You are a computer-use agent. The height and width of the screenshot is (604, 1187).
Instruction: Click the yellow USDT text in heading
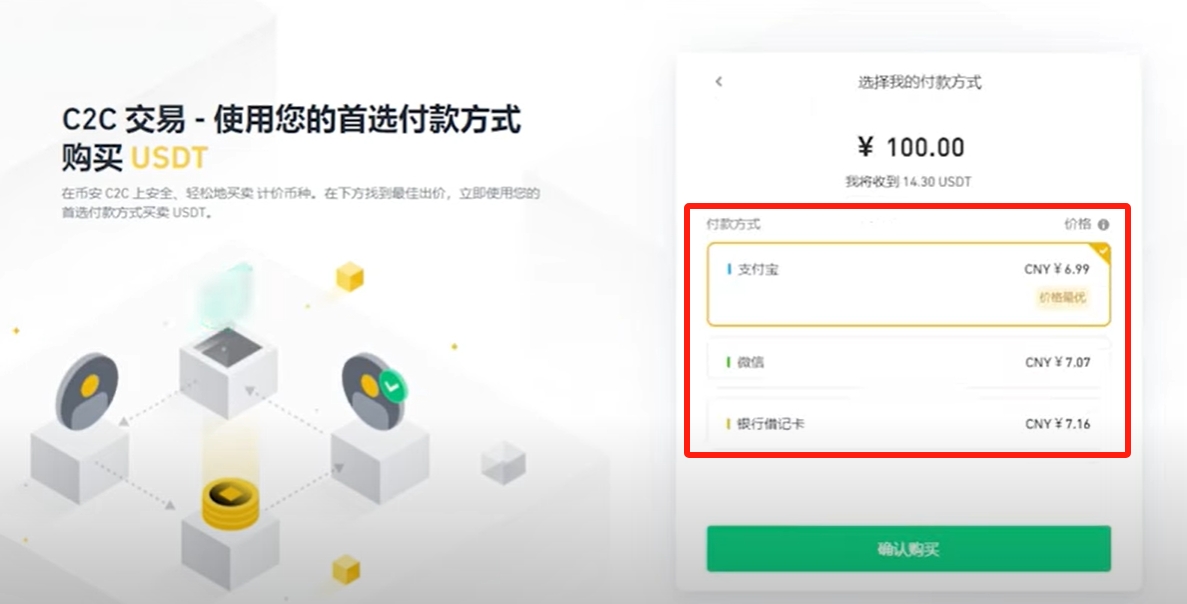coord(170,157)
